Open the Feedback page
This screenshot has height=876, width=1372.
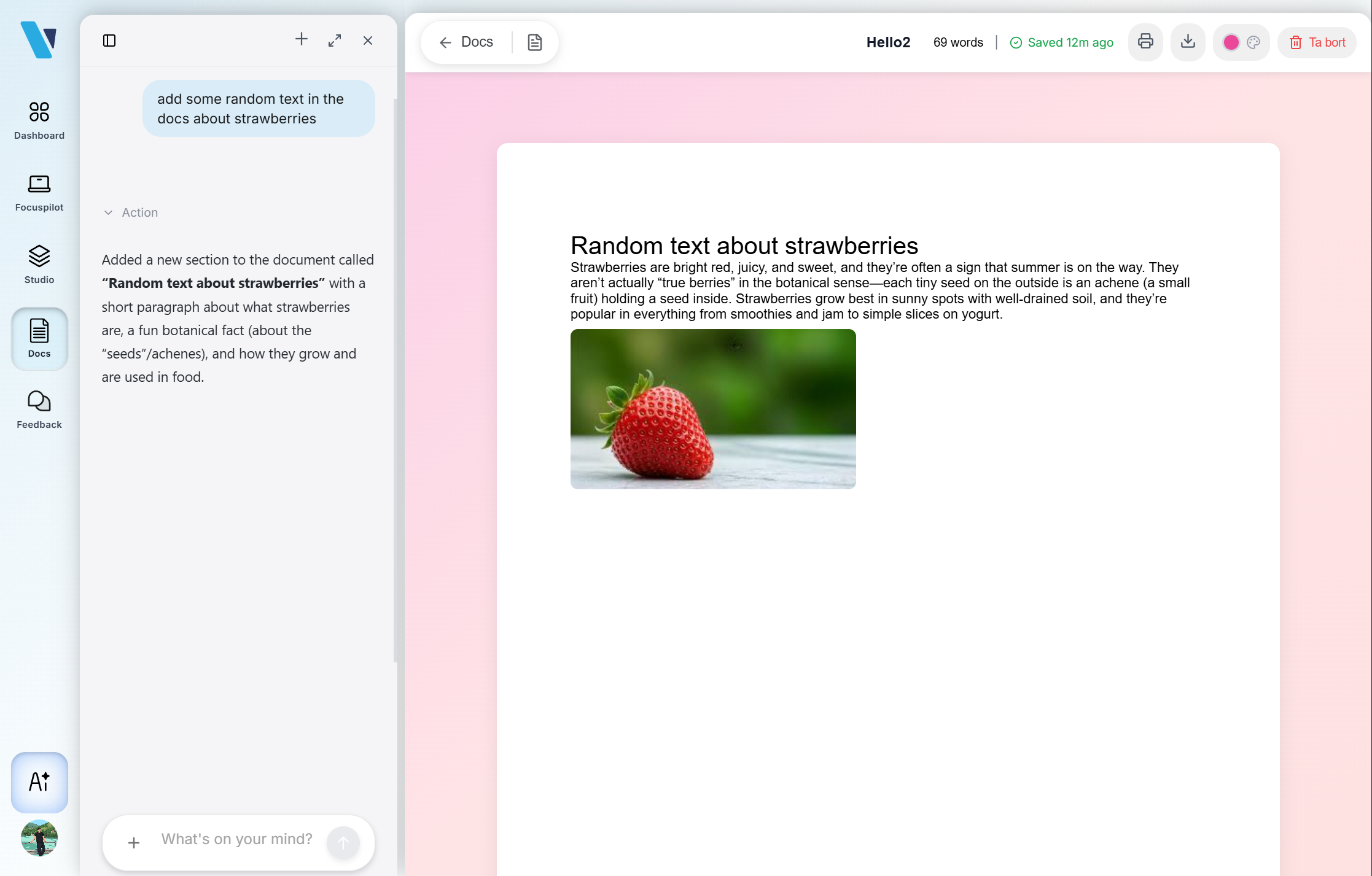point(39,409)
